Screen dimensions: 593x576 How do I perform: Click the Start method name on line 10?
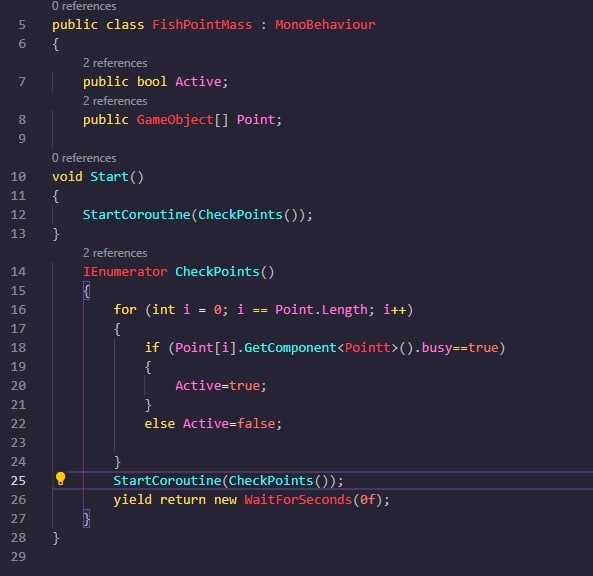(x=109, y=177)
